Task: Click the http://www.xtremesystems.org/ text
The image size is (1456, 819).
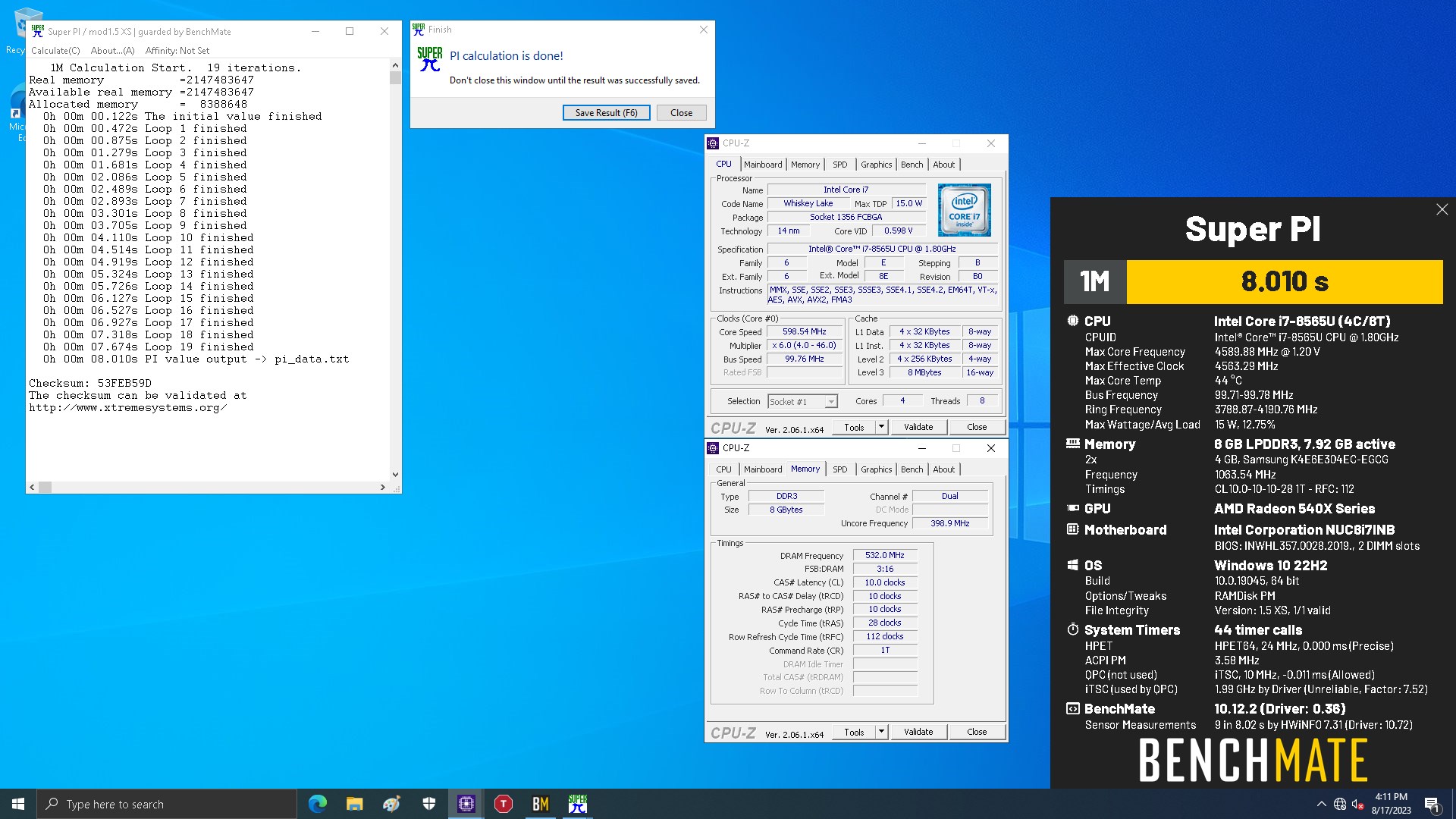Action: click(128, 408)
